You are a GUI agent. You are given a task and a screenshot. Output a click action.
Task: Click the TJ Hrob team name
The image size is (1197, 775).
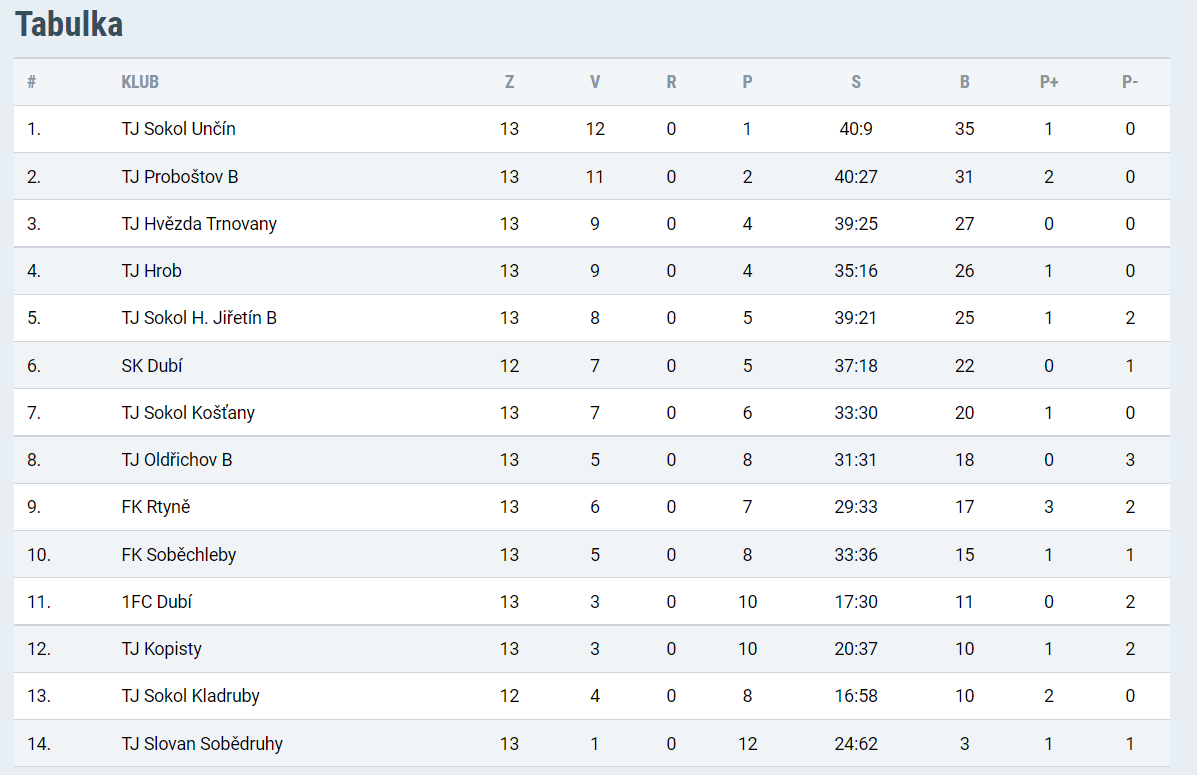click(x=152, y=271)
